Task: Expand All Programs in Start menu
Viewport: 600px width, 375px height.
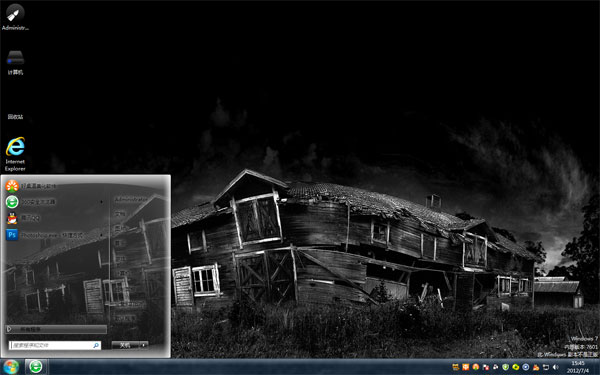Action: [56, 329]
